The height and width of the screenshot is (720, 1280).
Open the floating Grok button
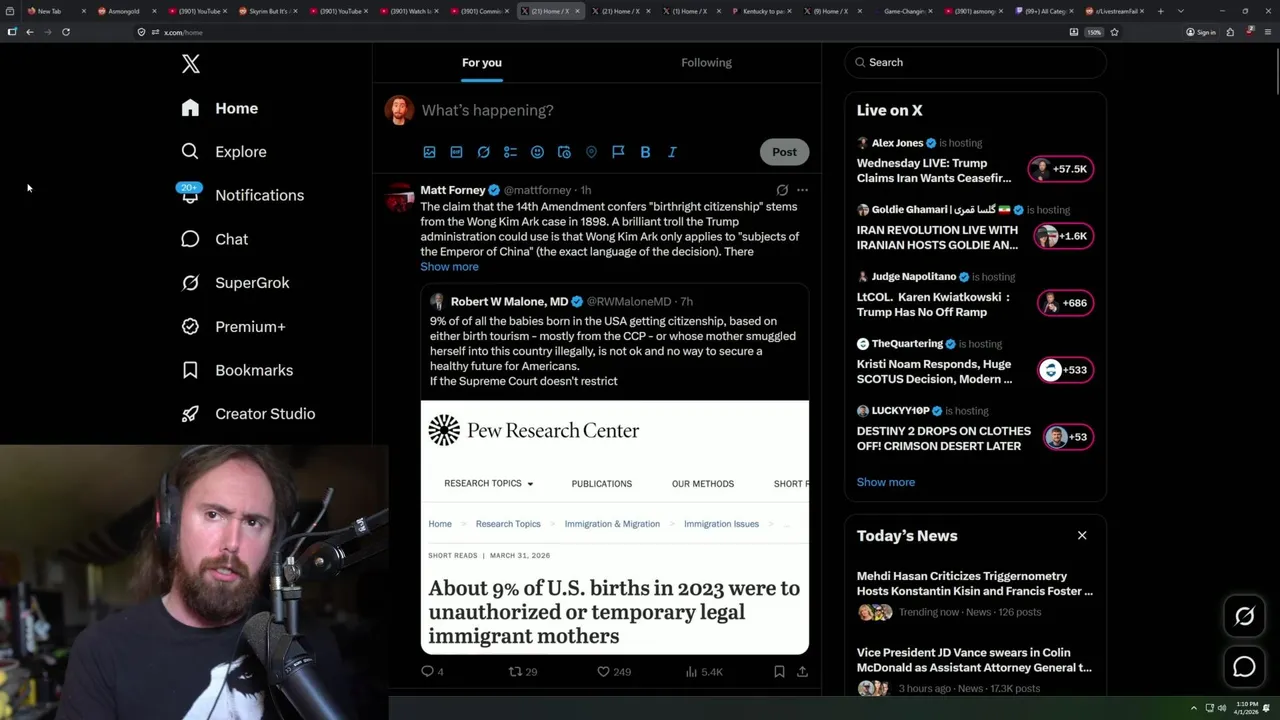click(1244, 617)
